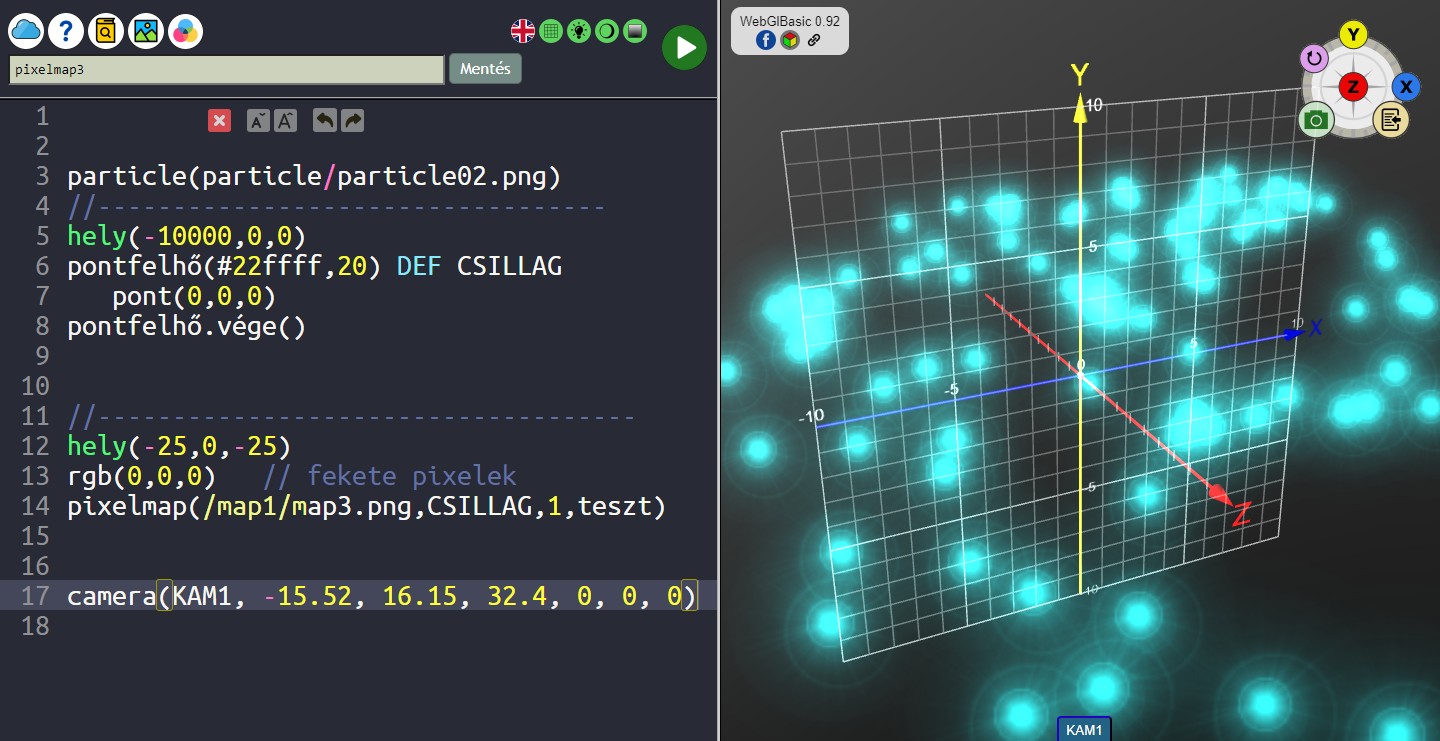
Task: Redo the last code edit
Action: coord(352,121)
